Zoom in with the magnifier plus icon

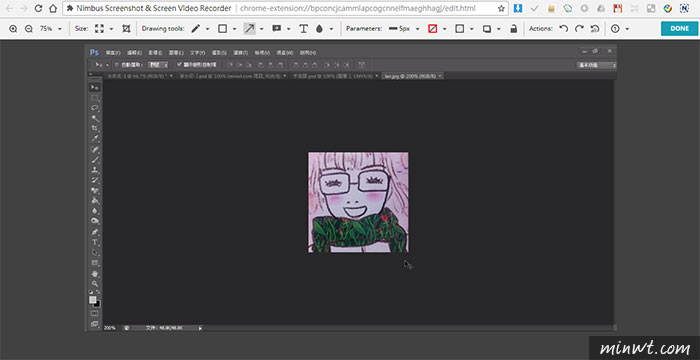(13, 29)
